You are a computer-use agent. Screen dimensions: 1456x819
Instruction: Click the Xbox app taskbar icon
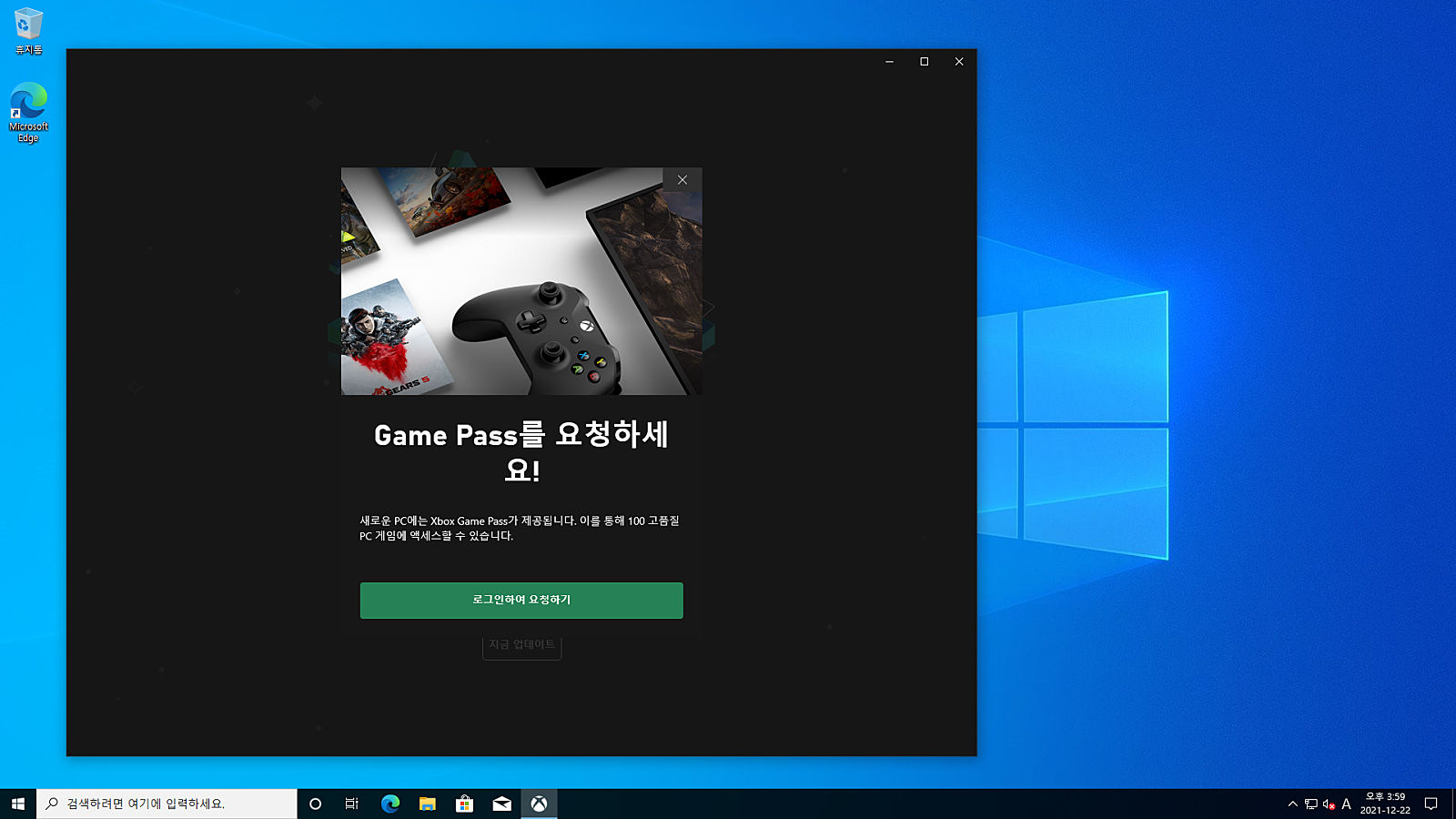pos(540,804)
